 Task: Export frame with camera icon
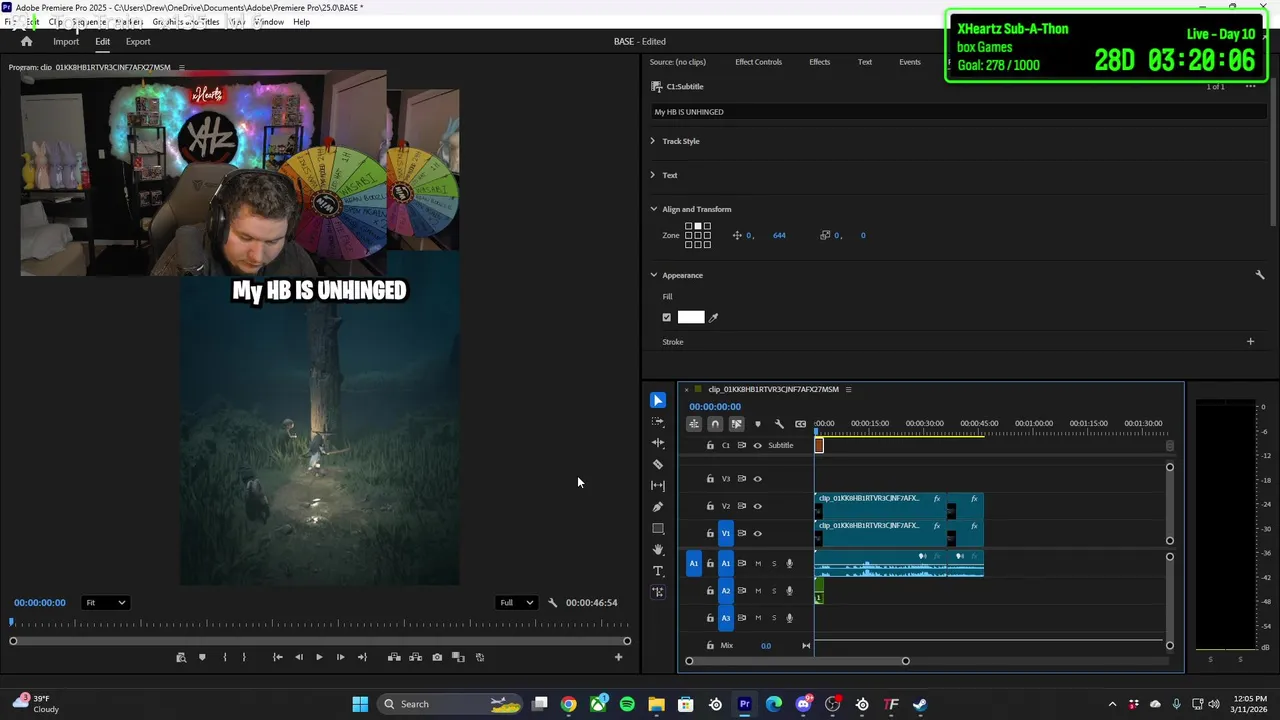click(x=437, y=657)
